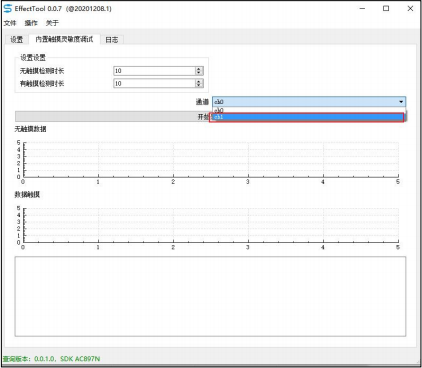Image resolution: width=422 pixels, height=368 pixels.
Task: Click the 无触摸数据 chart area
Action: 211,160
